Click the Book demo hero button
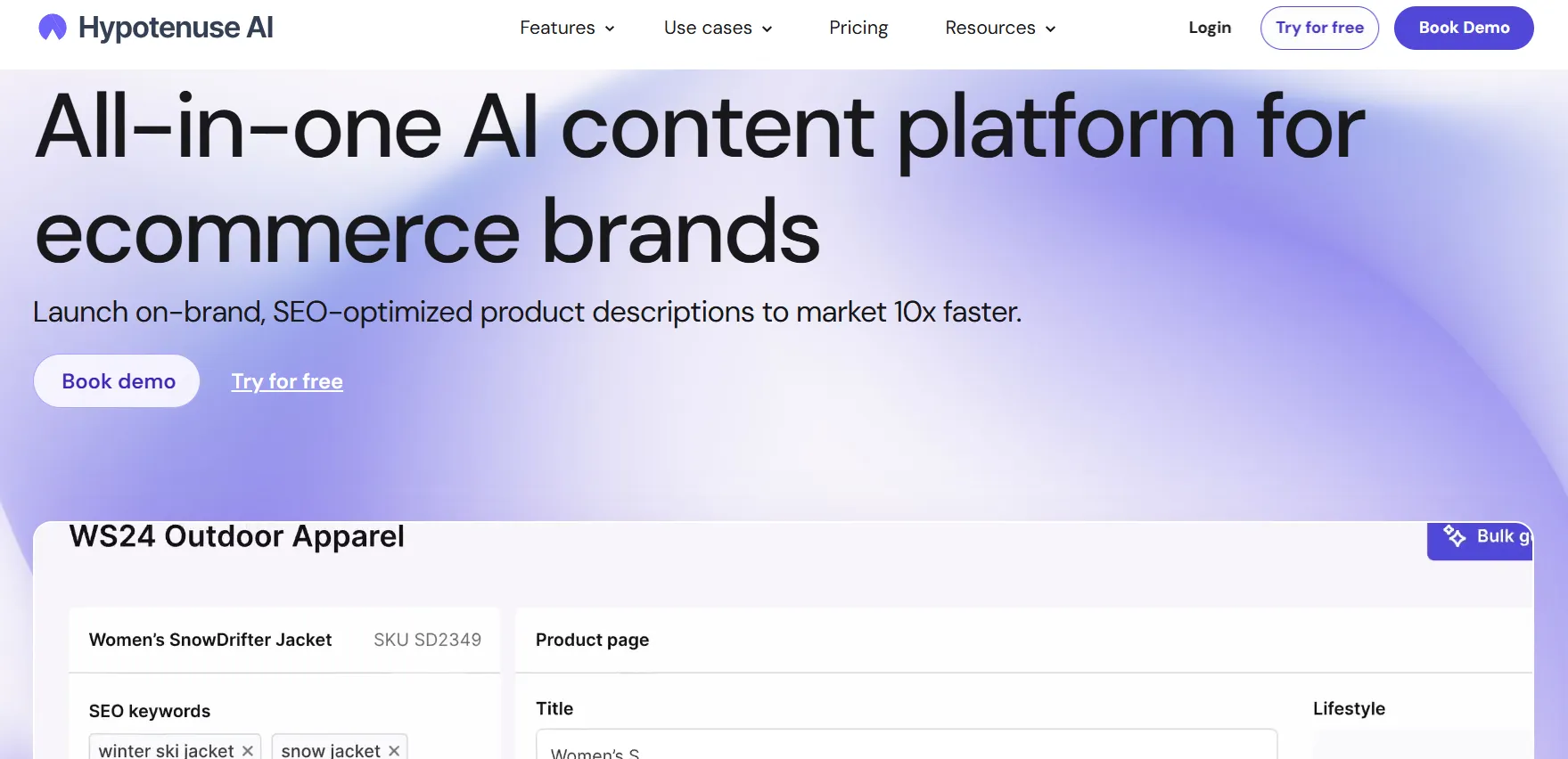 [118, 381]
